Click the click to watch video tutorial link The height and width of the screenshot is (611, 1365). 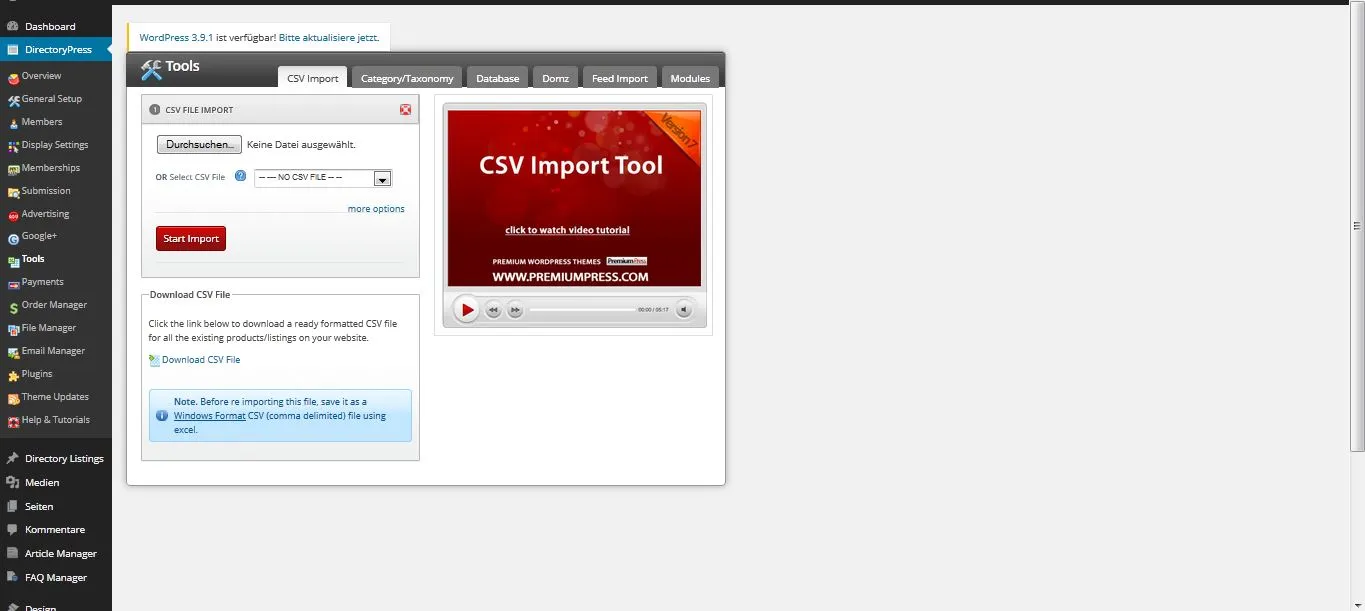567,230
